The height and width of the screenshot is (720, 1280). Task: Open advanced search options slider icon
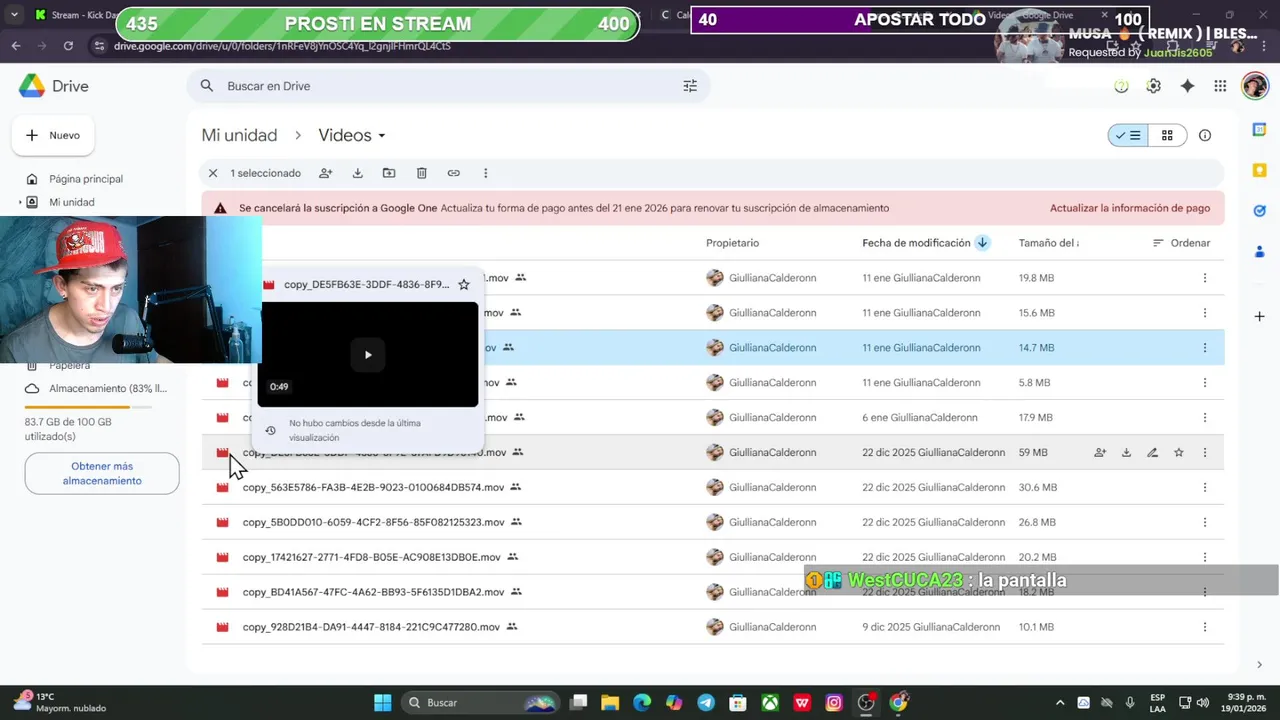690,86
